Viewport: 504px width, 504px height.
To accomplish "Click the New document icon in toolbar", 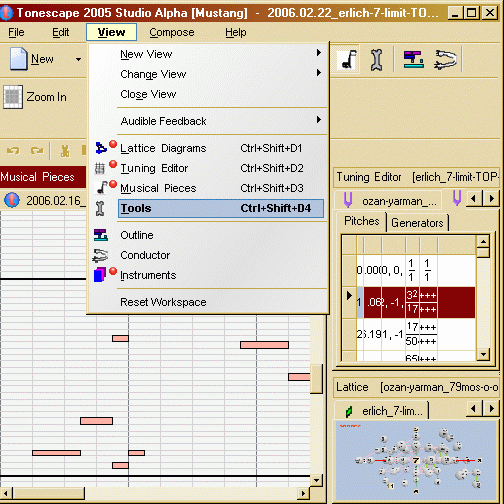I will 18,59.
